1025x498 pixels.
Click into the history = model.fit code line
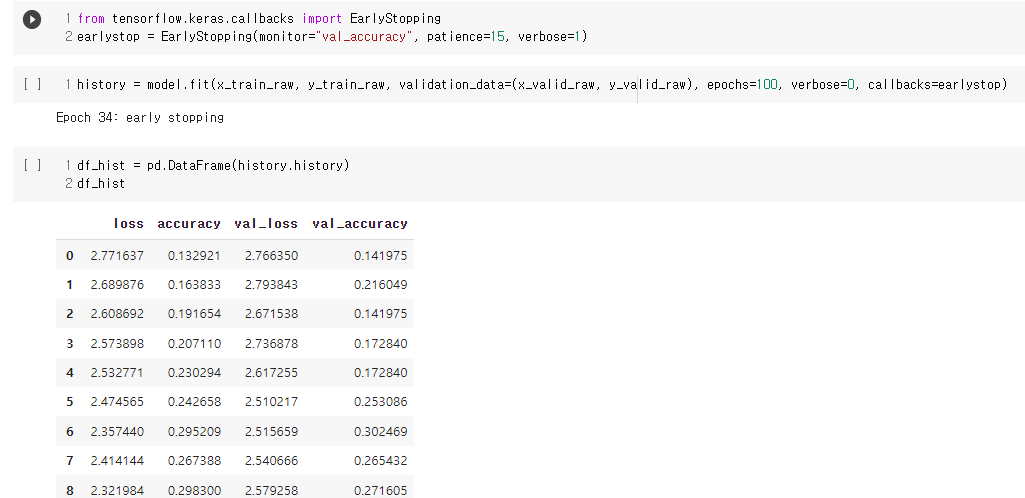pyautogui.click(x=542, y=84)
